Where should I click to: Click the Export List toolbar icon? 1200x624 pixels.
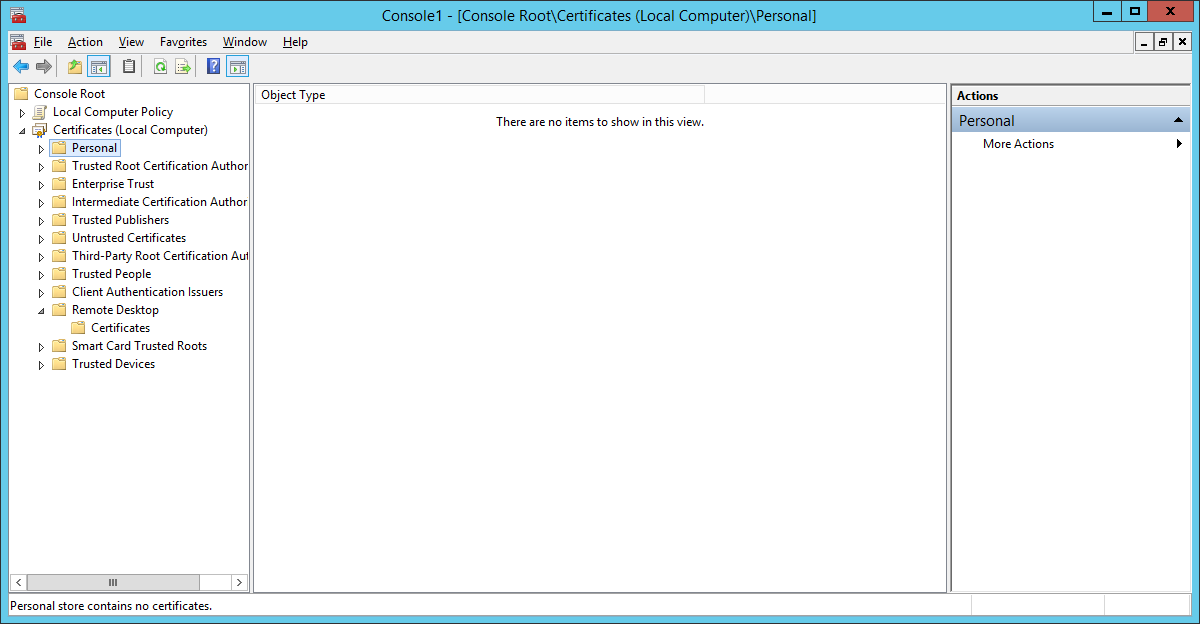(183, 67)
